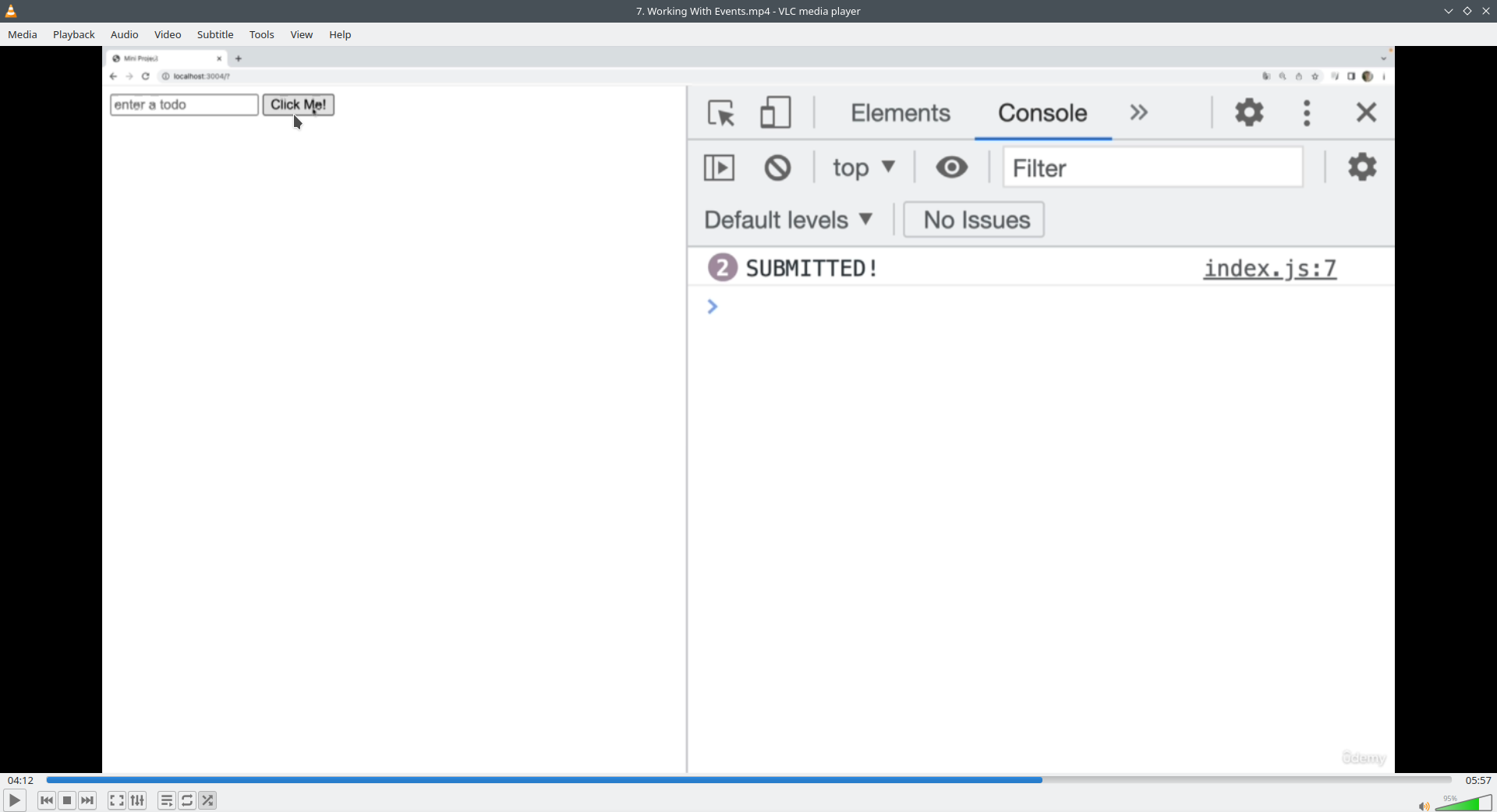Toggle loop mode in VLC
Screen dimensions: 1497x812
pyautogui.click(x=187, y=800)
